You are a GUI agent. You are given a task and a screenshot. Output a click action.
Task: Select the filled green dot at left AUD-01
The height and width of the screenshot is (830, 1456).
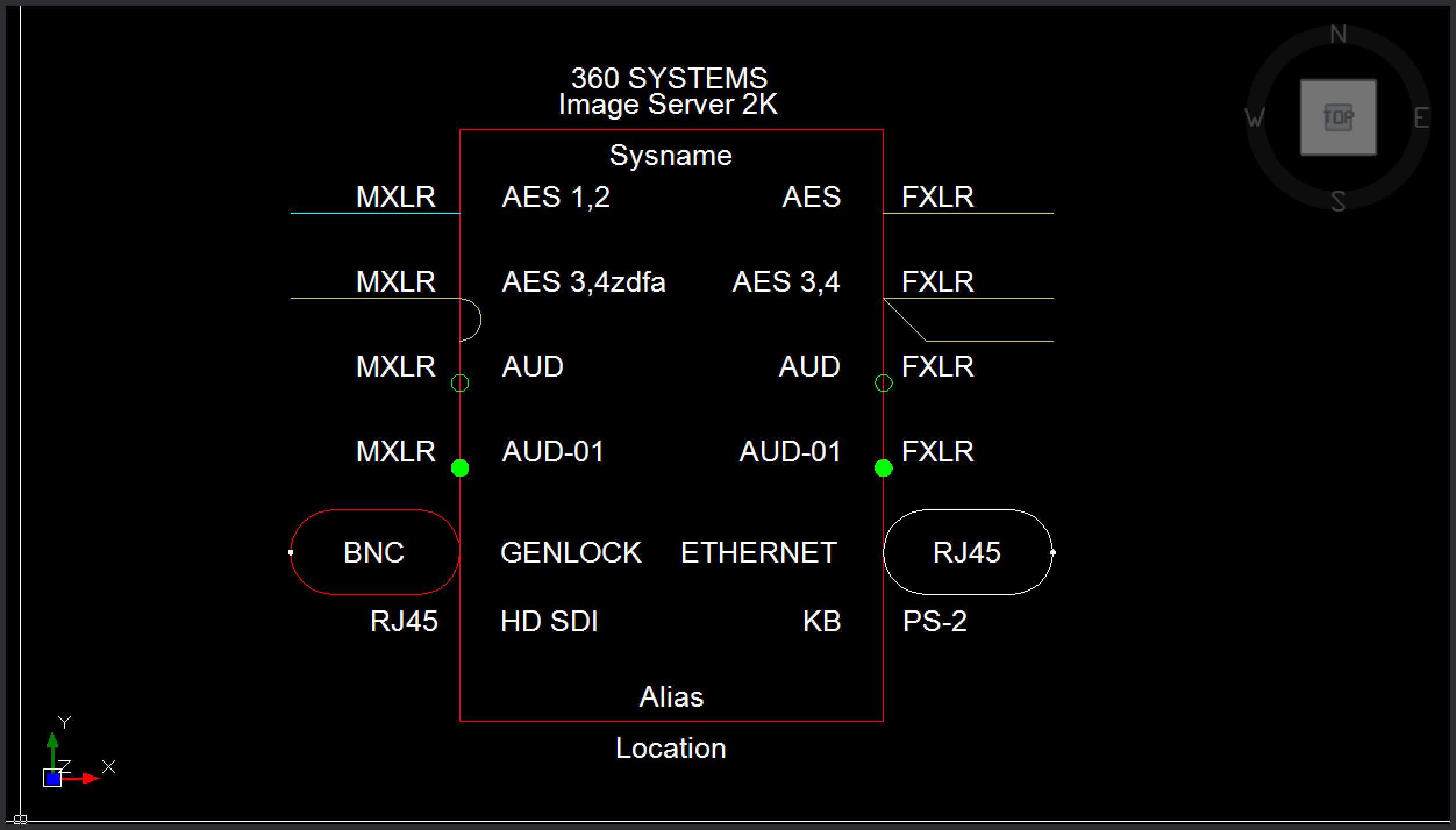pos(460,468)
